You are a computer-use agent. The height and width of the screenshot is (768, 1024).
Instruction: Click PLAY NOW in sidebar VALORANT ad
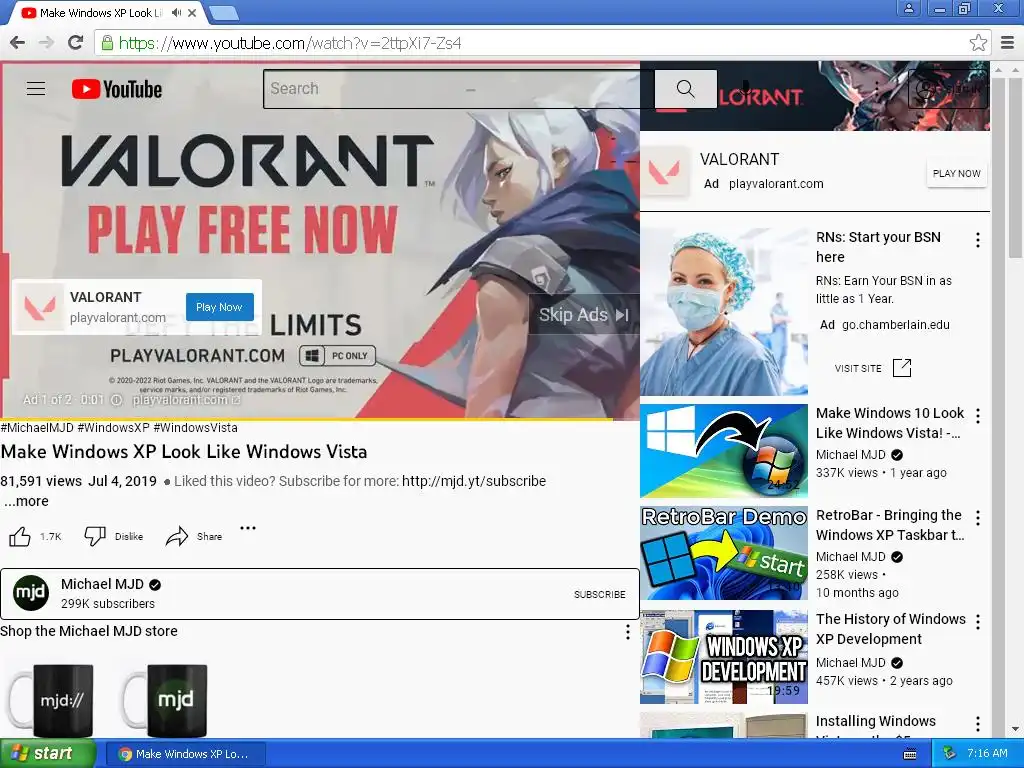click(x=956, y=174)
